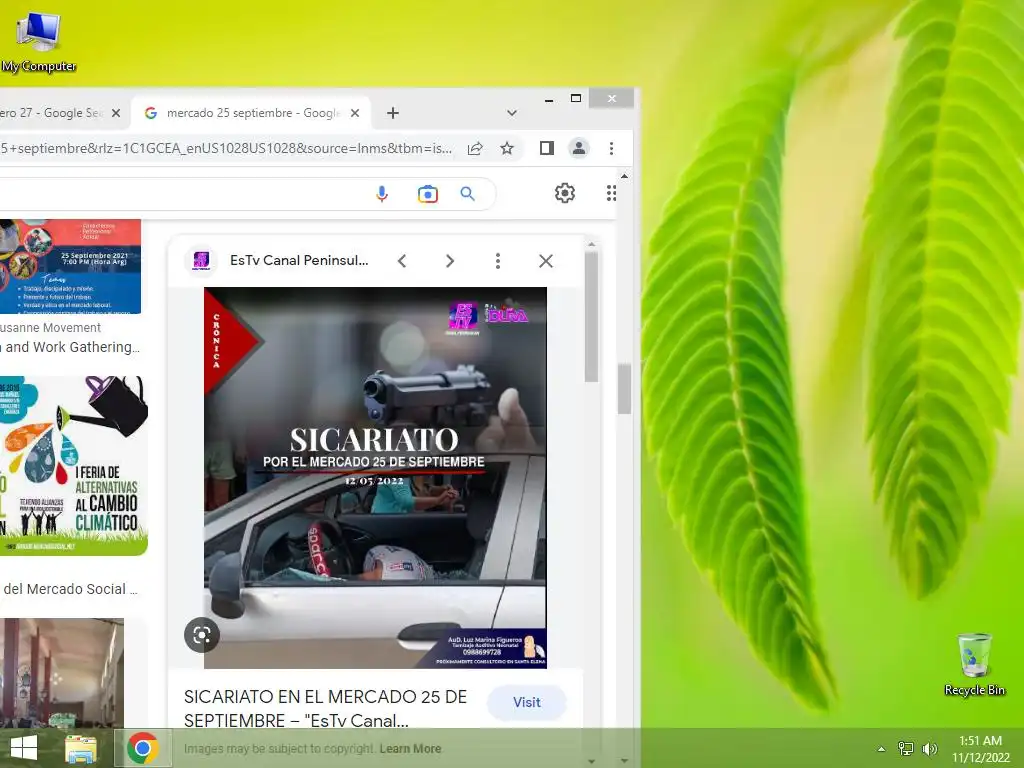Start voice search with the microphone icon
Image resolution: width=1024 pixels, height=768 pixels.
tap(382, 193)
